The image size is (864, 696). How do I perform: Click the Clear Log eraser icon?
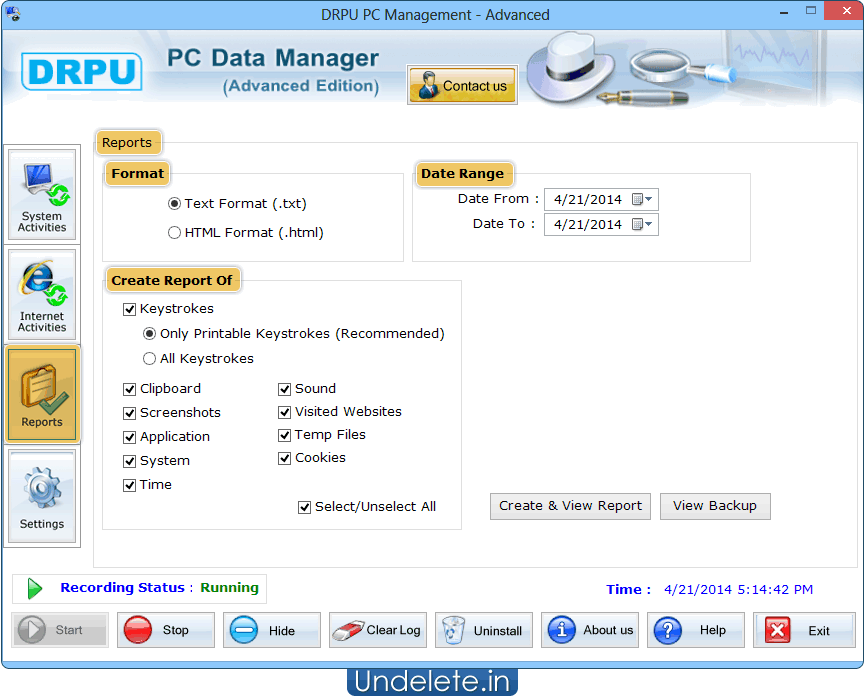pyautogui.click(x=348, y=630)
